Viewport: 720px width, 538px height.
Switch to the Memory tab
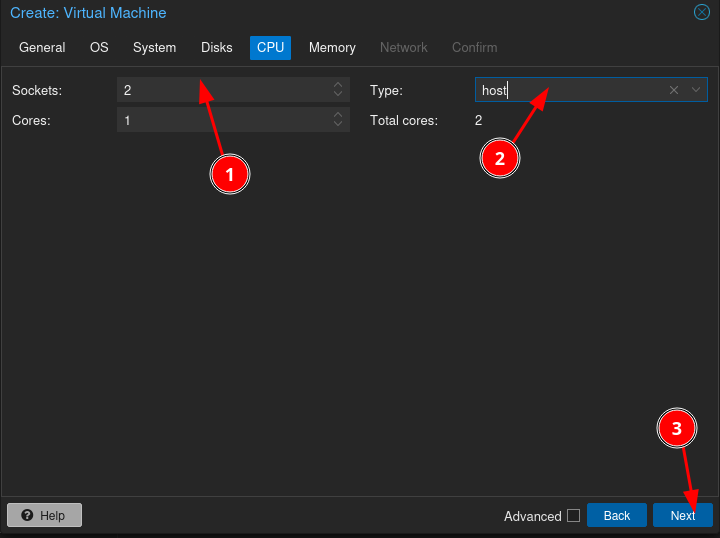(x=332, y=48)
